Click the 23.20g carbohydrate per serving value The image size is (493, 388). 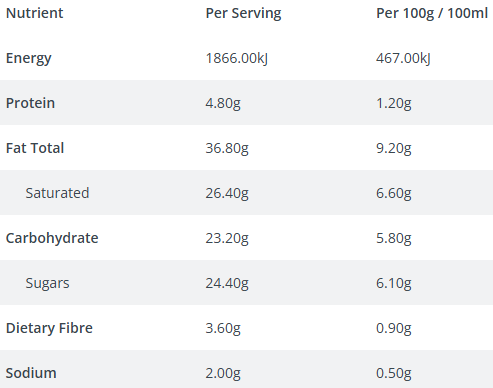click(227, 239)
